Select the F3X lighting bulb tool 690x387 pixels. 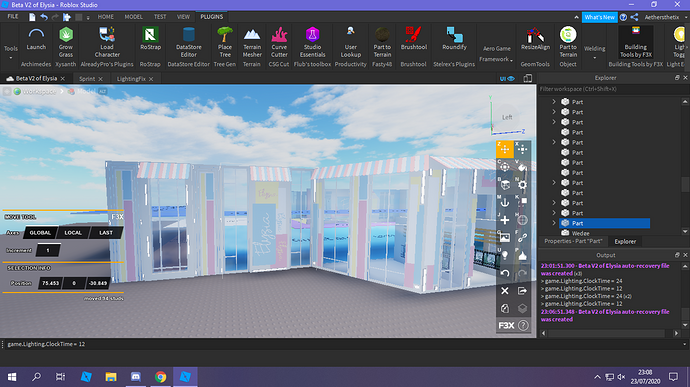click(505, 255)
